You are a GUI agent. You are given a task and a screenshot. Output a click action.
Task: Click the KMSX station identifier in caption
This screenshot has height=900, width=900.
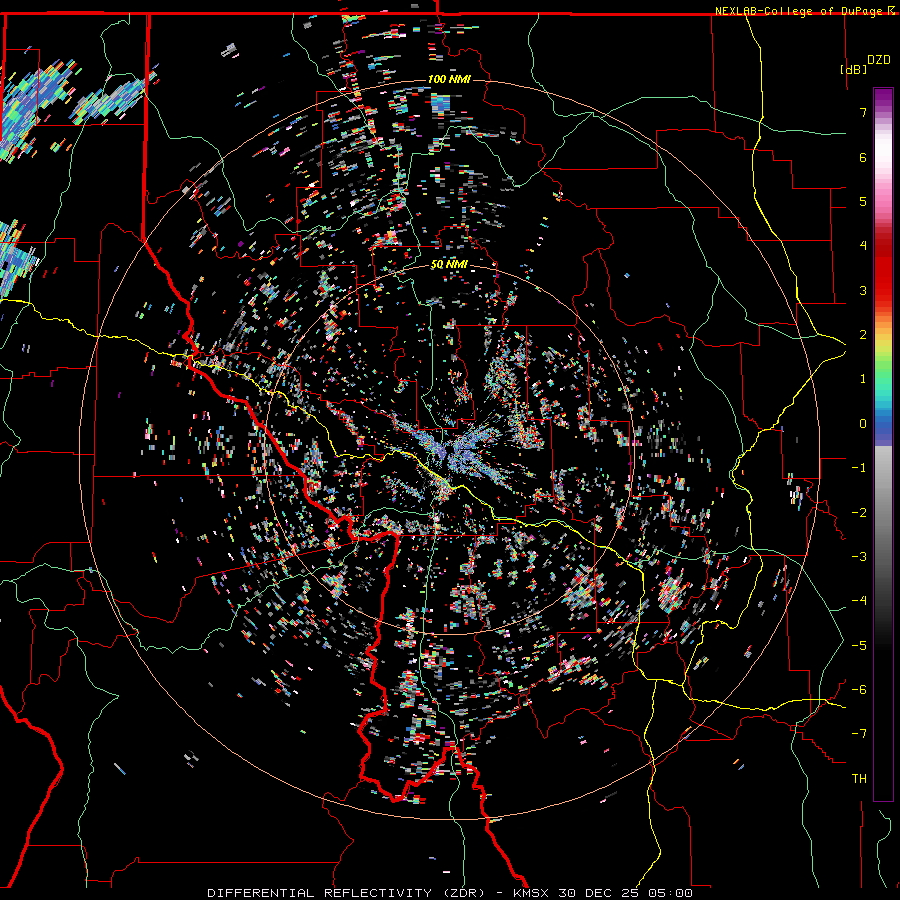click(x=533, y=893)
